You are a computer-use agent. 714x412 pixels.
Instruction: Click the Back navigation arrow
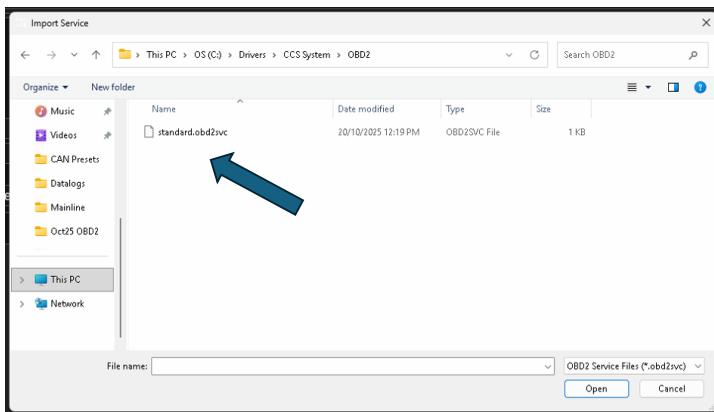[x=25, y=55]
